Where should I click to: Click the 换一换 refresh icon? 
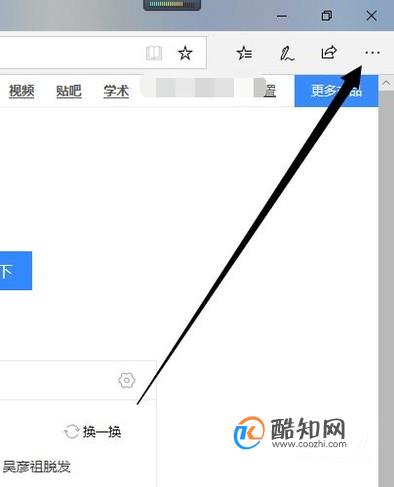click(71, 432)
